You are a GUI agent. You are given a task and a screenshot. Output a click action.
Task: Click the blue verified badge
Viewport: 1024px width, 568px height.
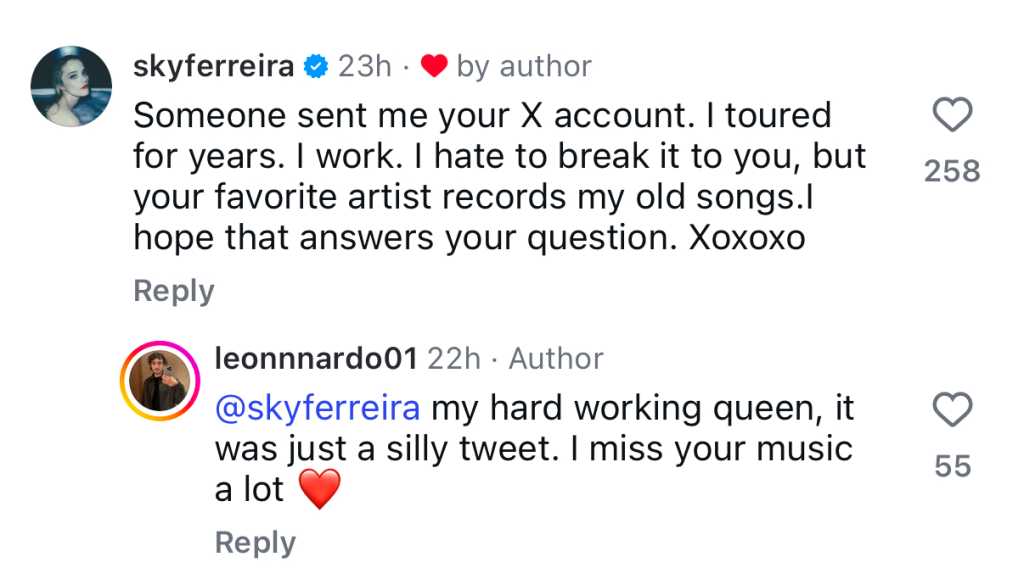click(x=316, y=67)
